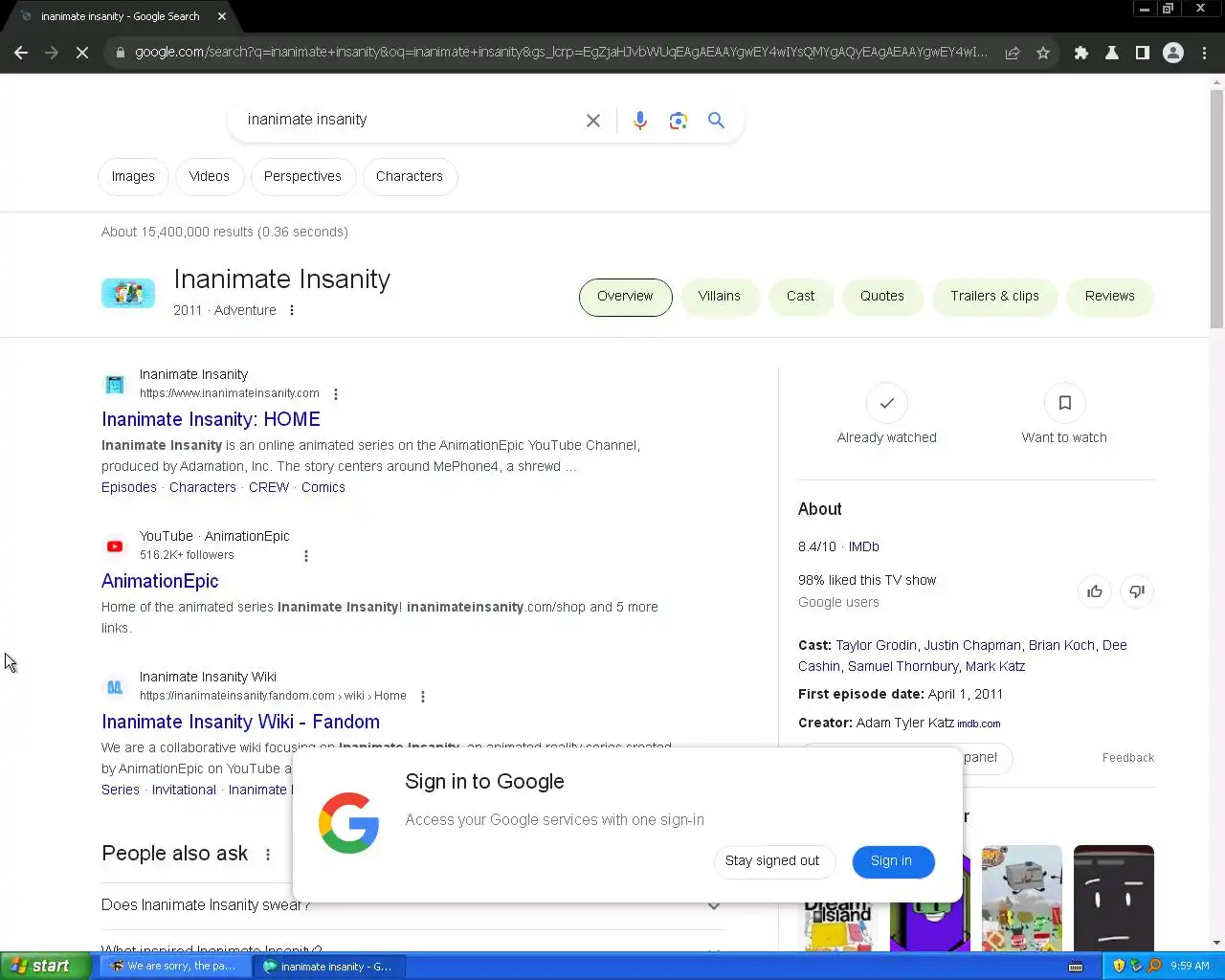Open options for the AnimationEpic YouTube result

tap(306, 556)
